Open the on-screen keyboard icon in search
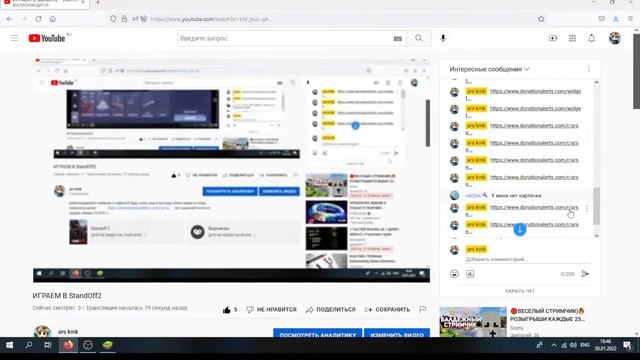Screen dimensions: 640x360 [x=398, y=38]
